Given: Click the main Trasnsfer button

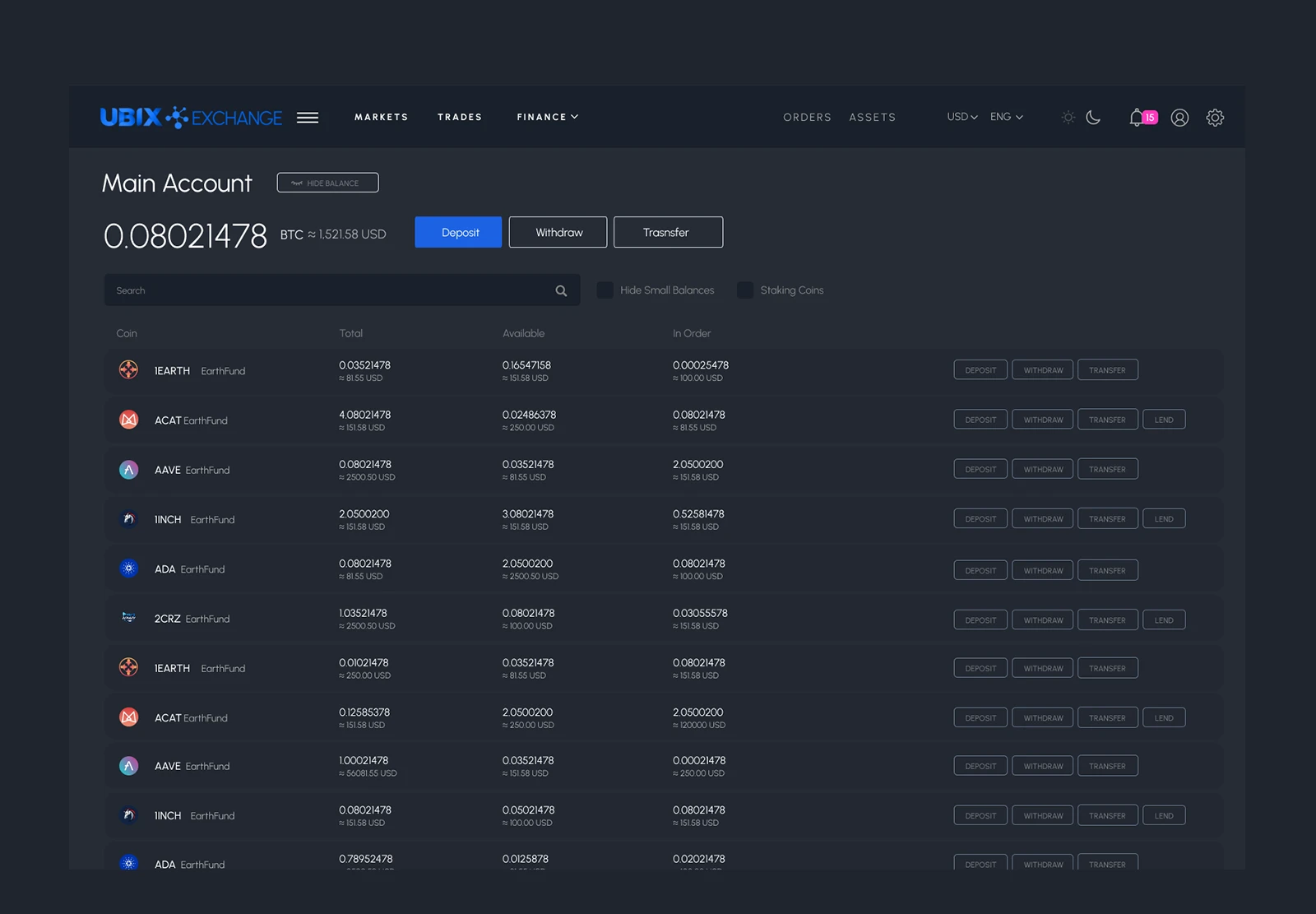Looking at the screenshot, I should pos(668,232).
